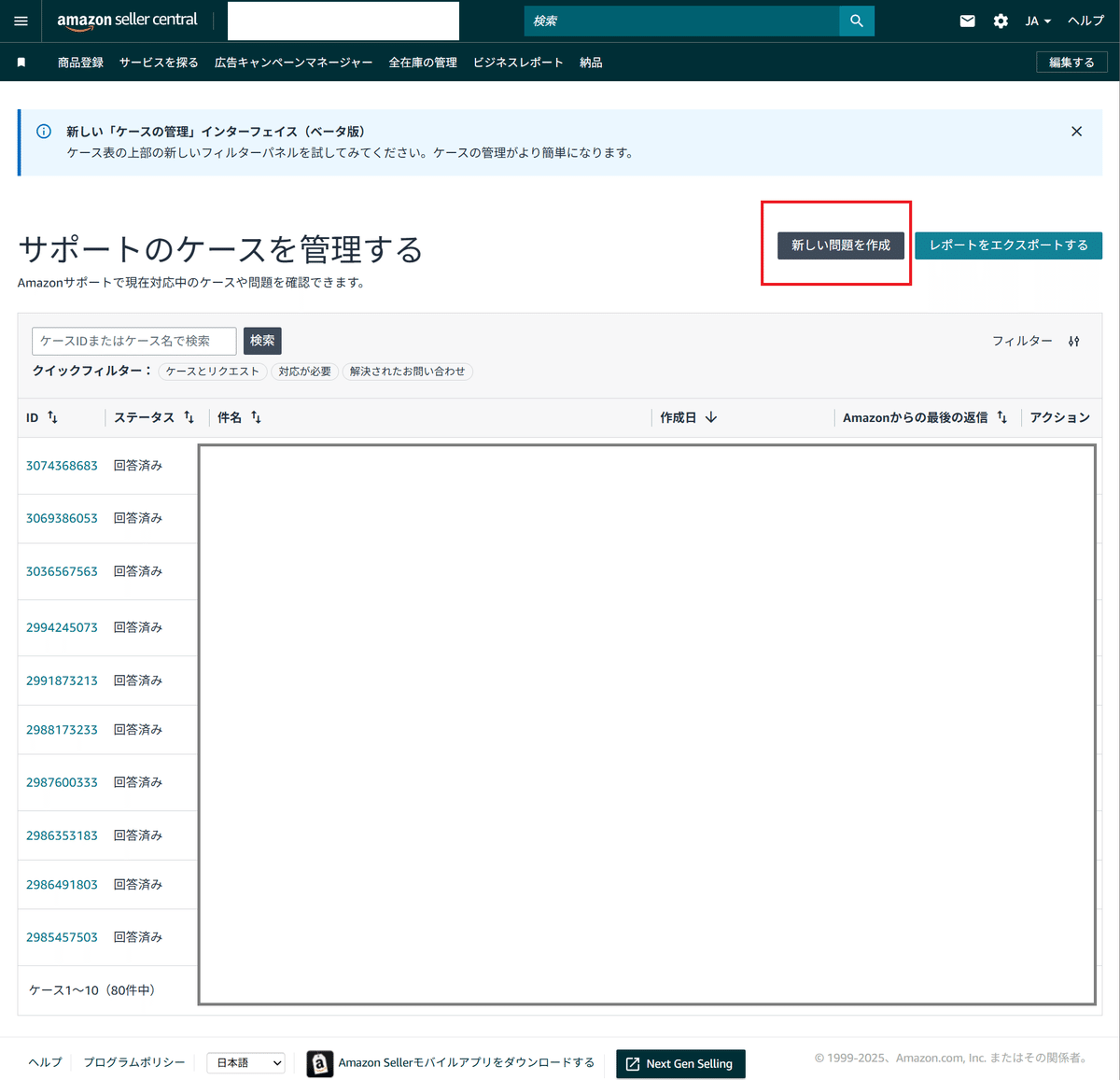Open the messages mail icon

click(x=968, y=21)
